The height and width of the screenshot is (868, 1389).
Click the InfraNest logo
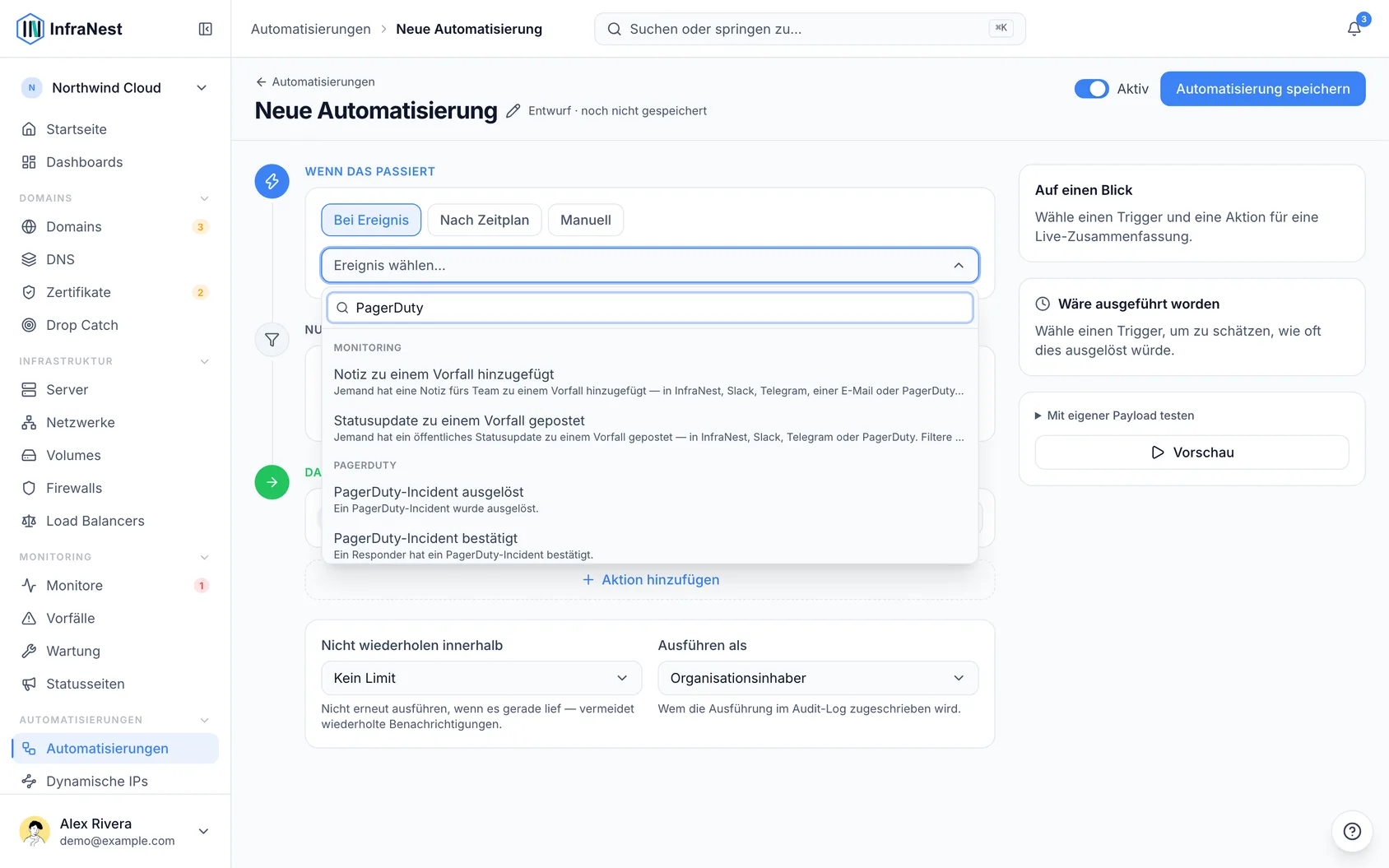[69, 29]
